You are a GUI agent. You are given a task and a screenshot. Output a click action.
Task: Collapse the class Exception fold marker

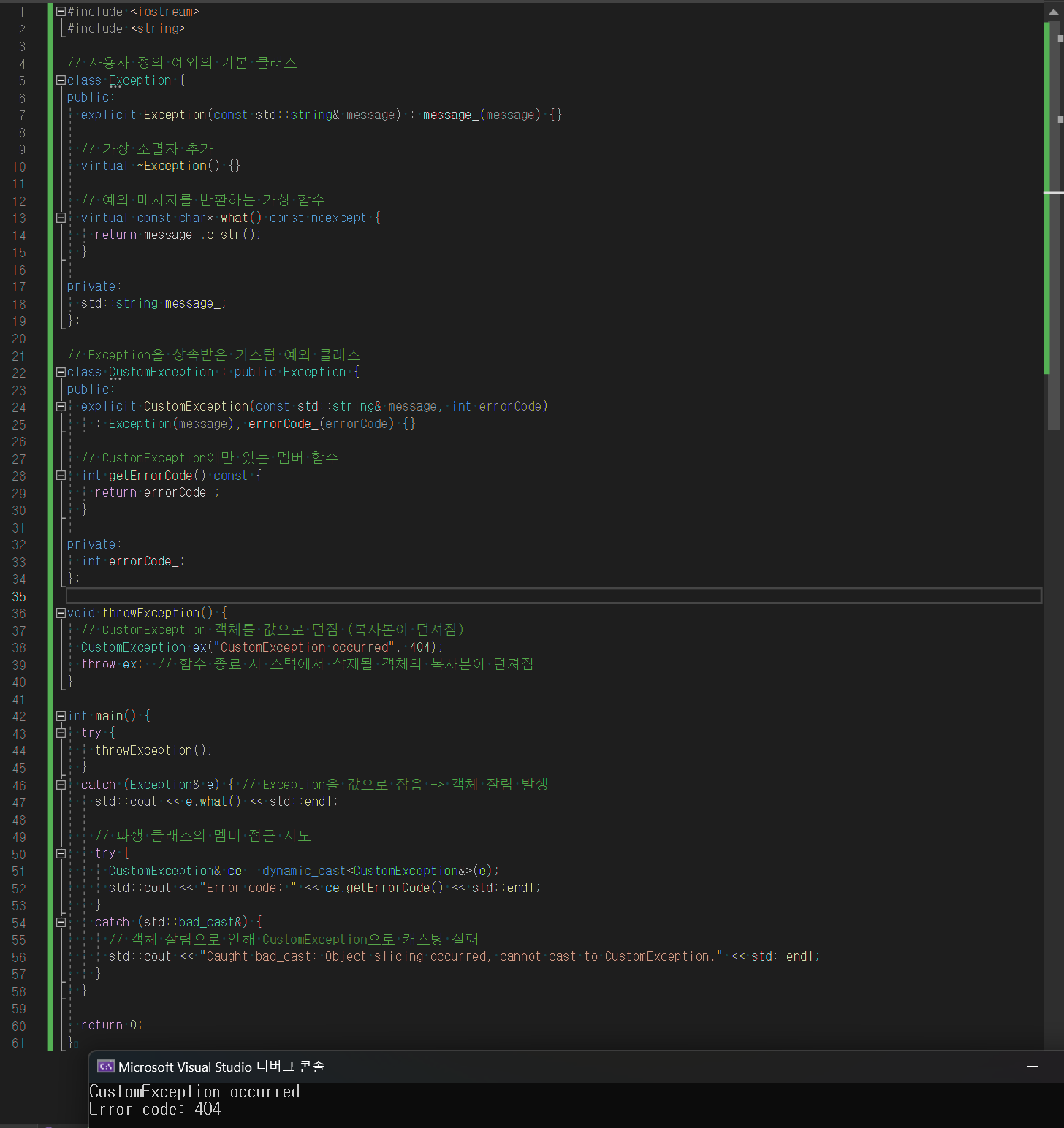[61, 80]
